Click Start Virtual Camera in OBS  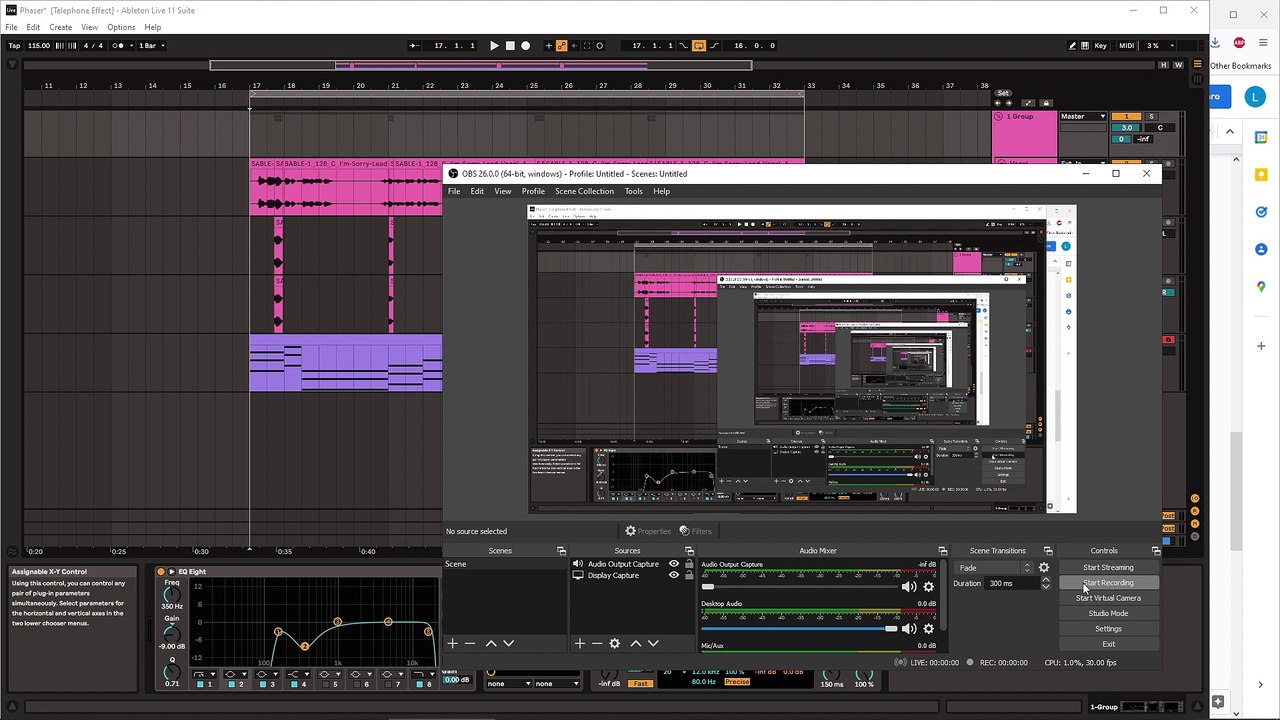tap(1108, 598)
